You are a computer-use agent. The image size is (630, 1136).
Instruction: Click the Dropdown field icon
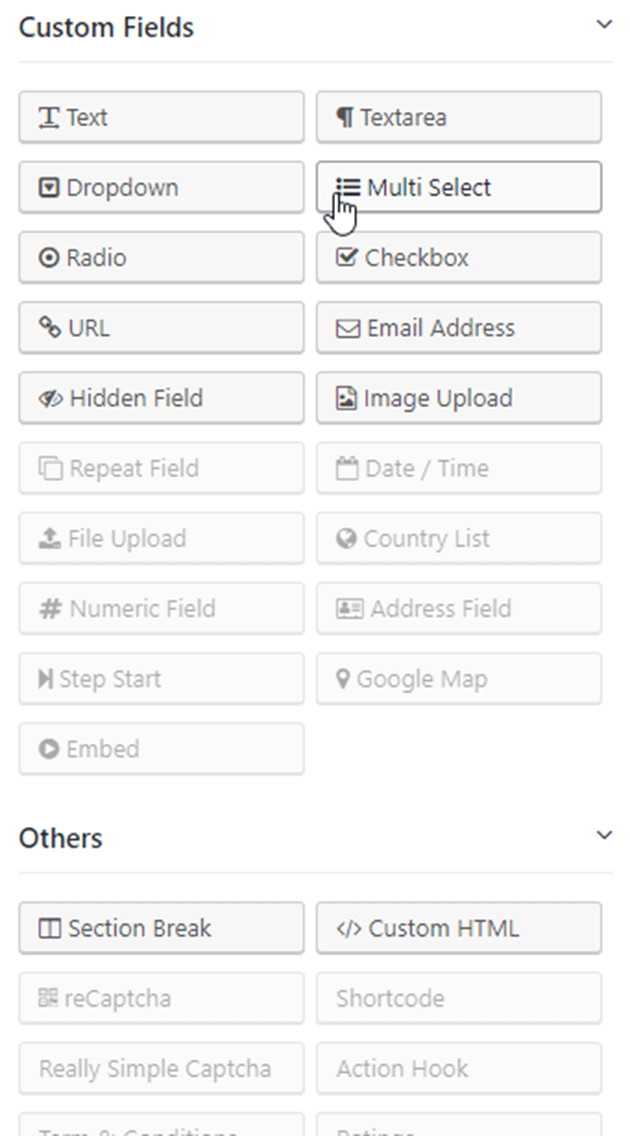tap(49, 188)
